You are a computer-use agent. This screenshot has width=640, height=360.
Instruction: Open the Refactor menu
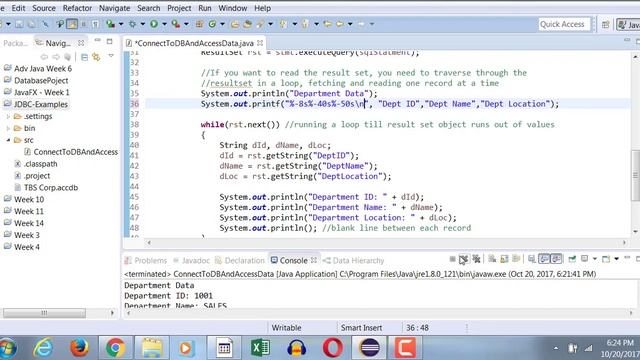point(77,8)
